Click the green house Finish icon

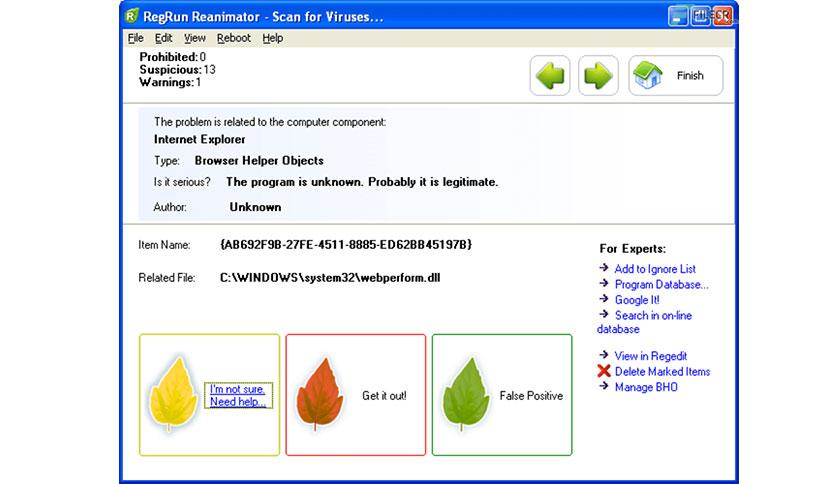coord(647,76)
